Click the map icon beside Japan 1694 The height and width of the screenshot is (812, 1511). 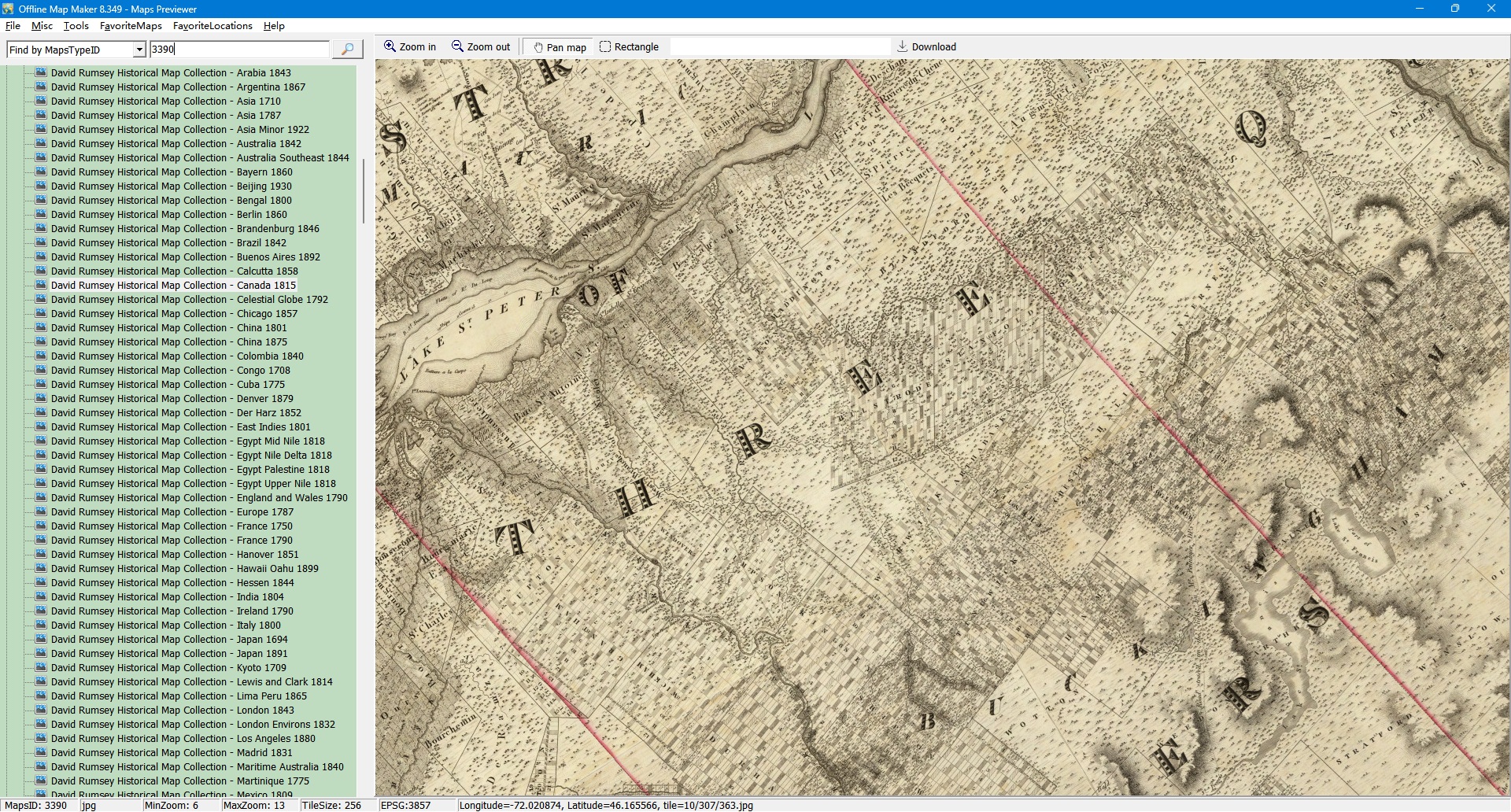pyautogui.click(x=42, y=640)
